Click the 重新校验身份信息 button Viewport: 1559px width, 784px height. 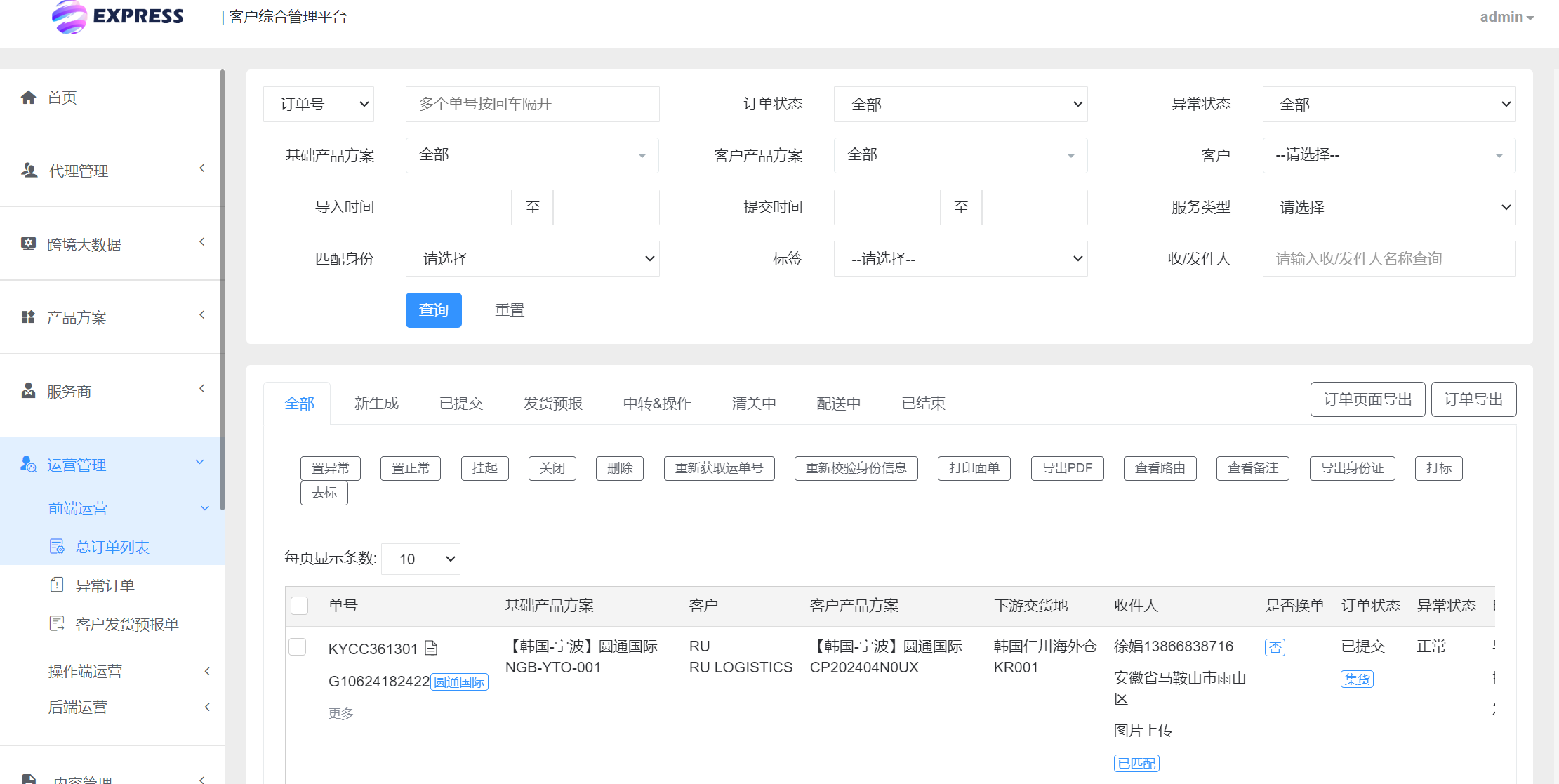coord(856,468)
